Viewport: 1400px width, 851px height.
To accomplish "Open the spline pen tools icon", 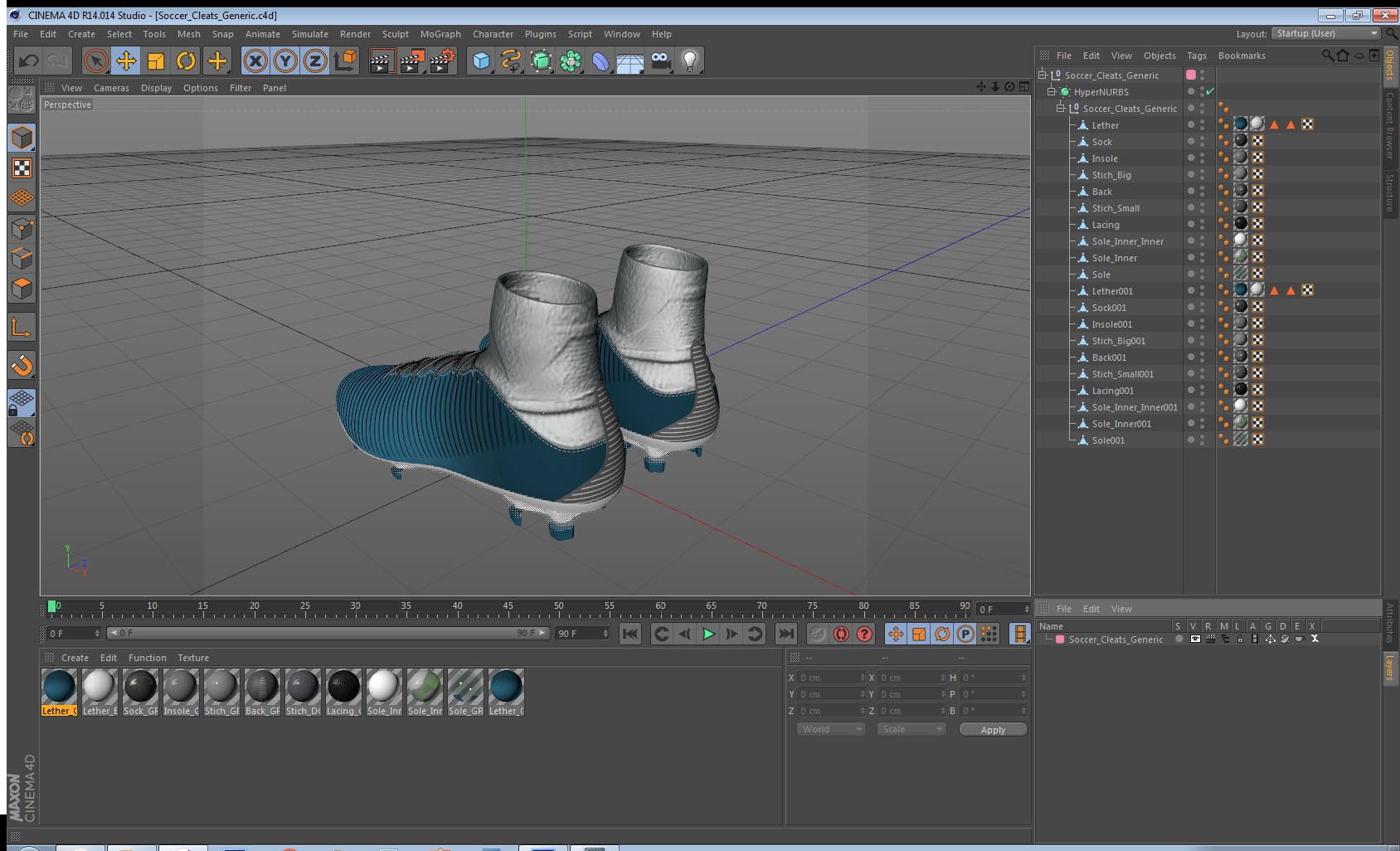I will pos(511,61).
